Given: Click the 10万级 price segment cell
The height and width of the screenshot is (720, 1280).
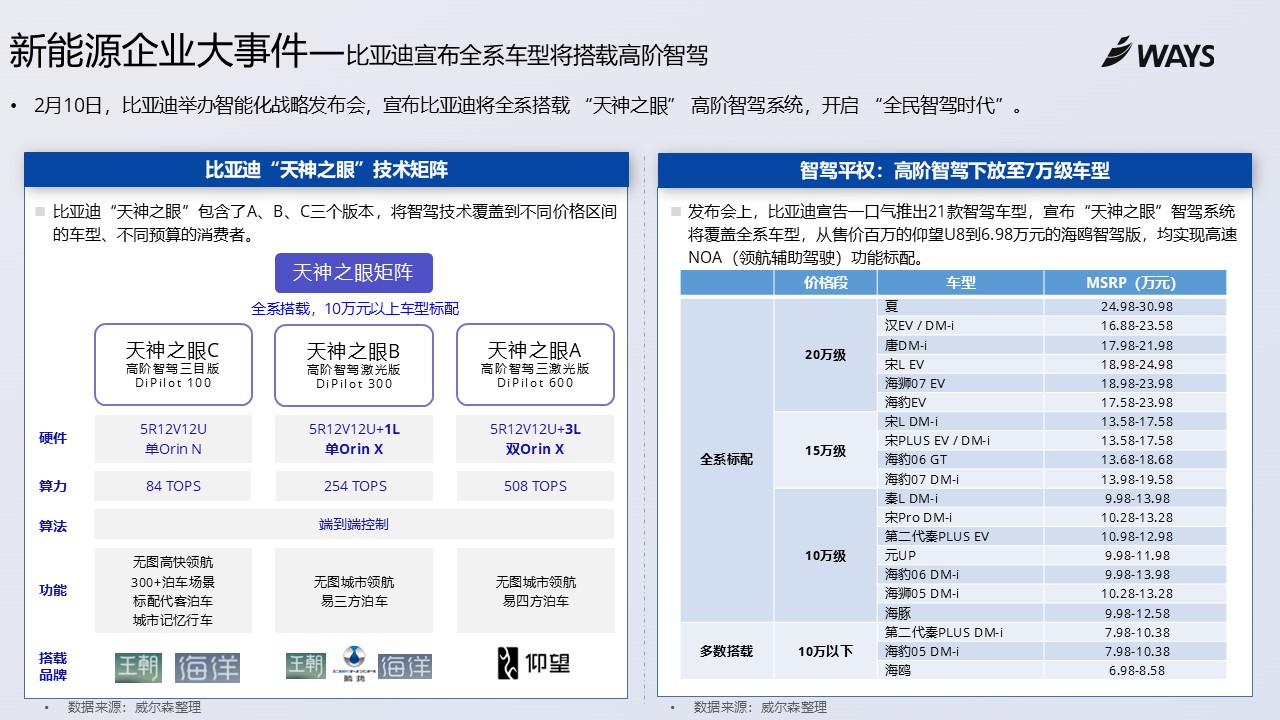Looking at the screenshot, I should [x=826, y=555].
